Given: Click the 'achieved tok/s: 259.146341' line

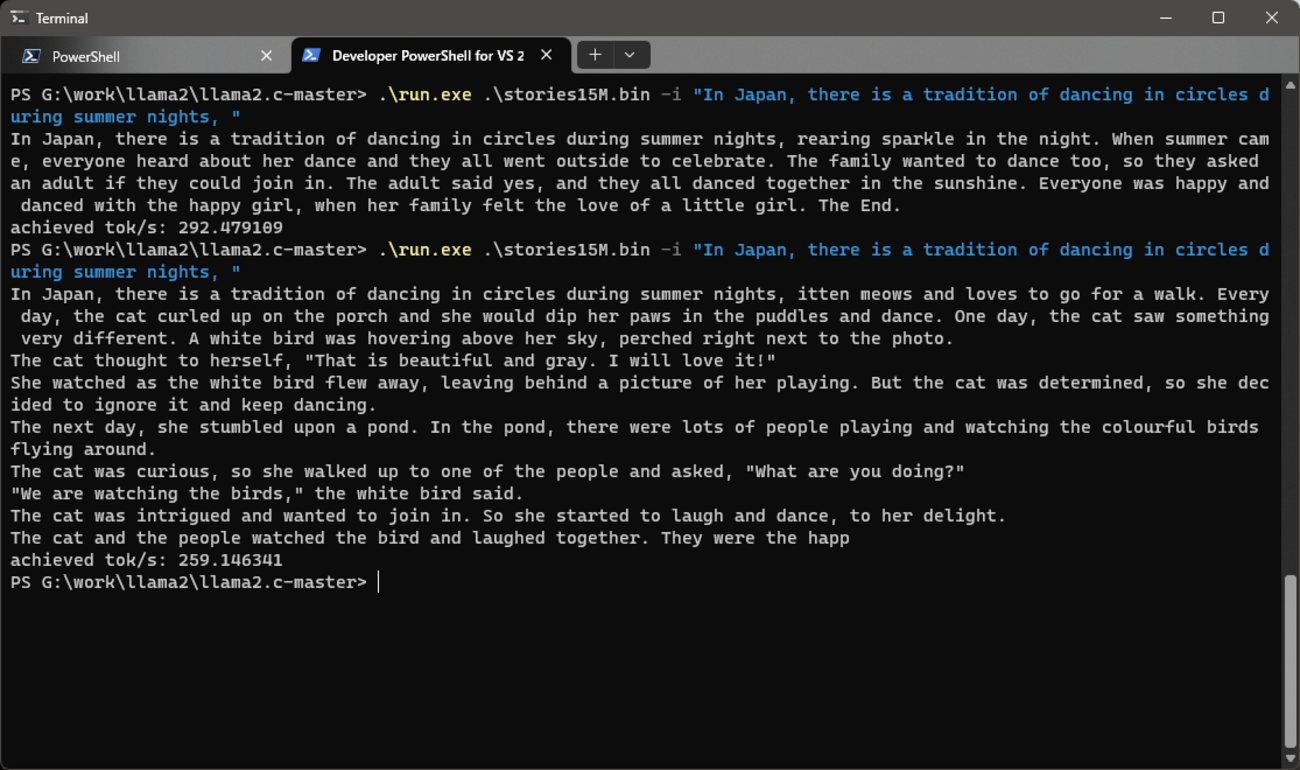Looking at the screenshot, I should [147, 560].
